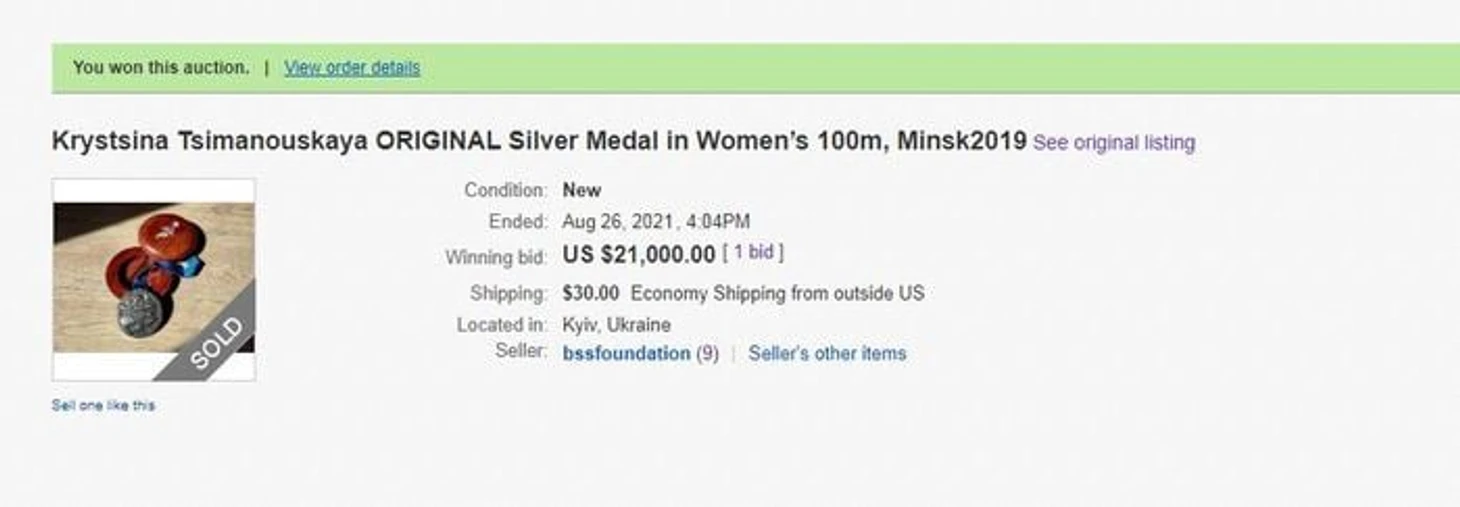Click the seller feedback score (9)

click(707, 353)
